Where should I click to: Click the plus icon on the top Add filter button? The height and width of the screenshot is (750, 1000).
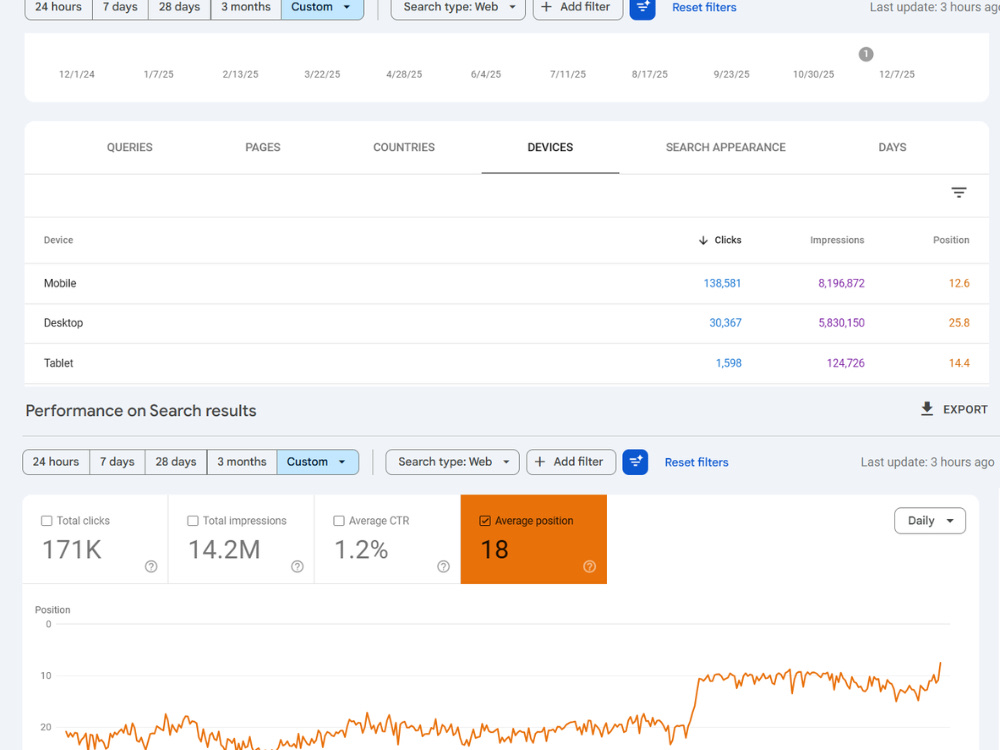(546, 7)
